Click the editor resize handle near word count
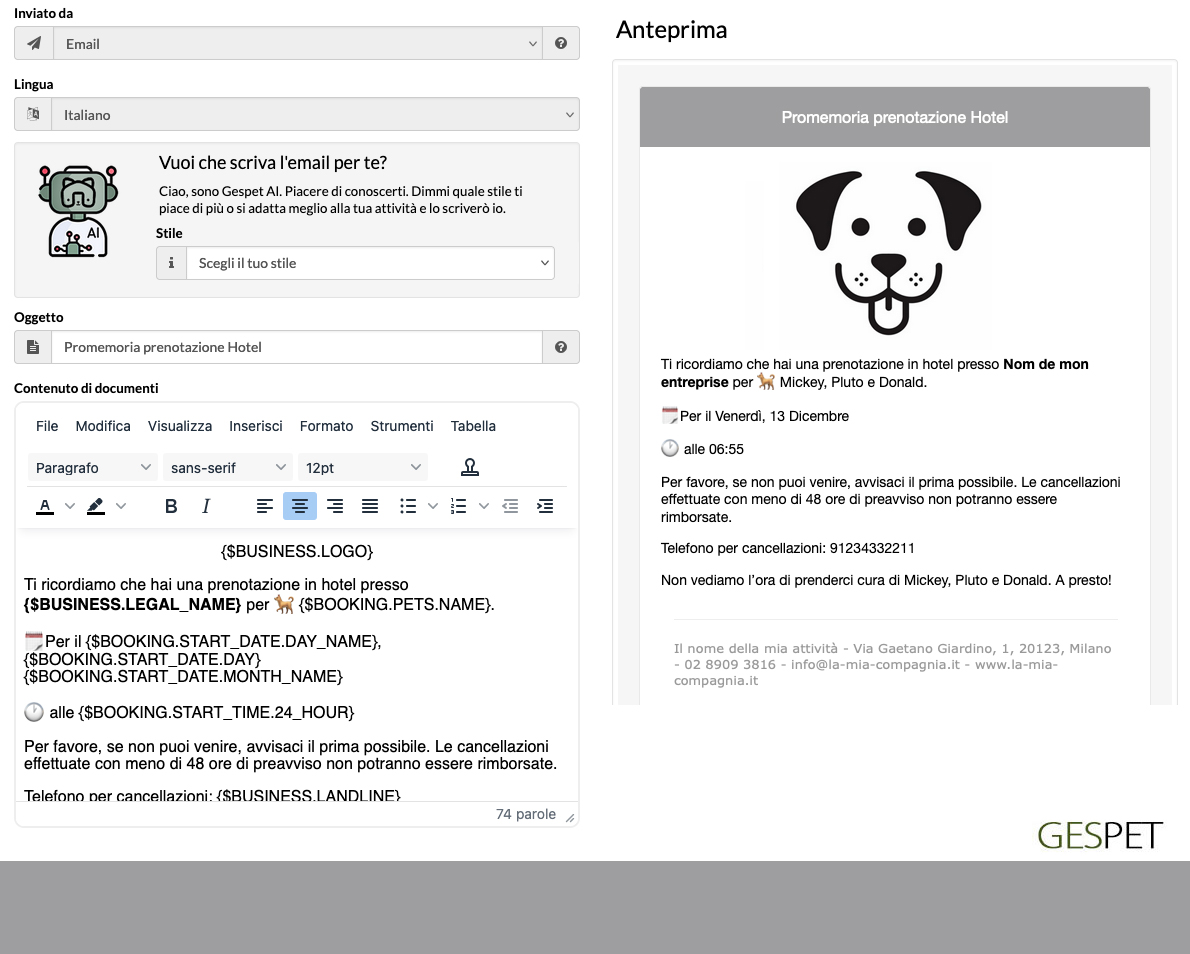This screenshot has height=954, width=1190. (x=570, y=817)
